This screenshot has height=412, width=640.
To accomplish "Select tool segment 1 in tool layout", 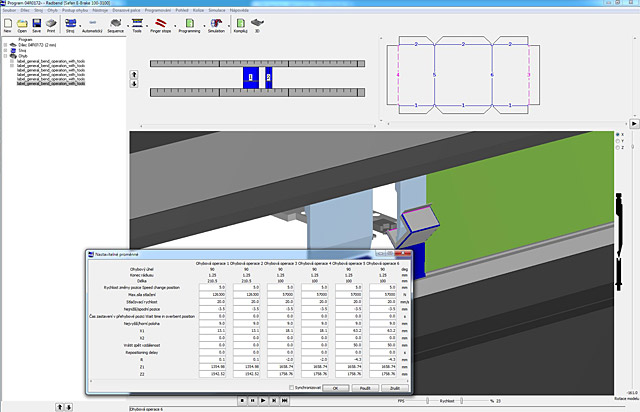I will (x=251, y=77).
